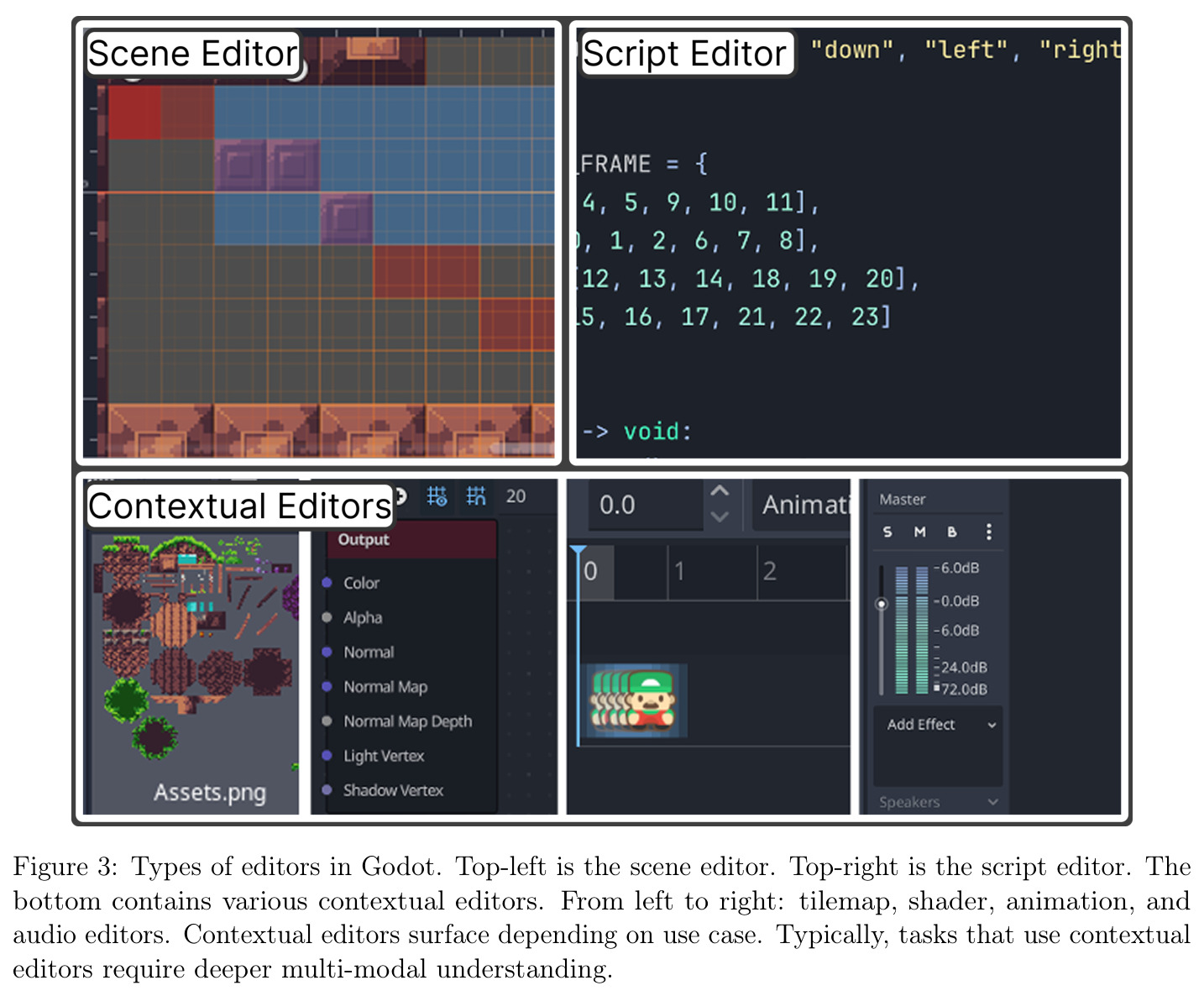The width and height of the screenshot is (1204, 996).
Task: Toggle Mute (M) on the Master bus
Action: 919,532
